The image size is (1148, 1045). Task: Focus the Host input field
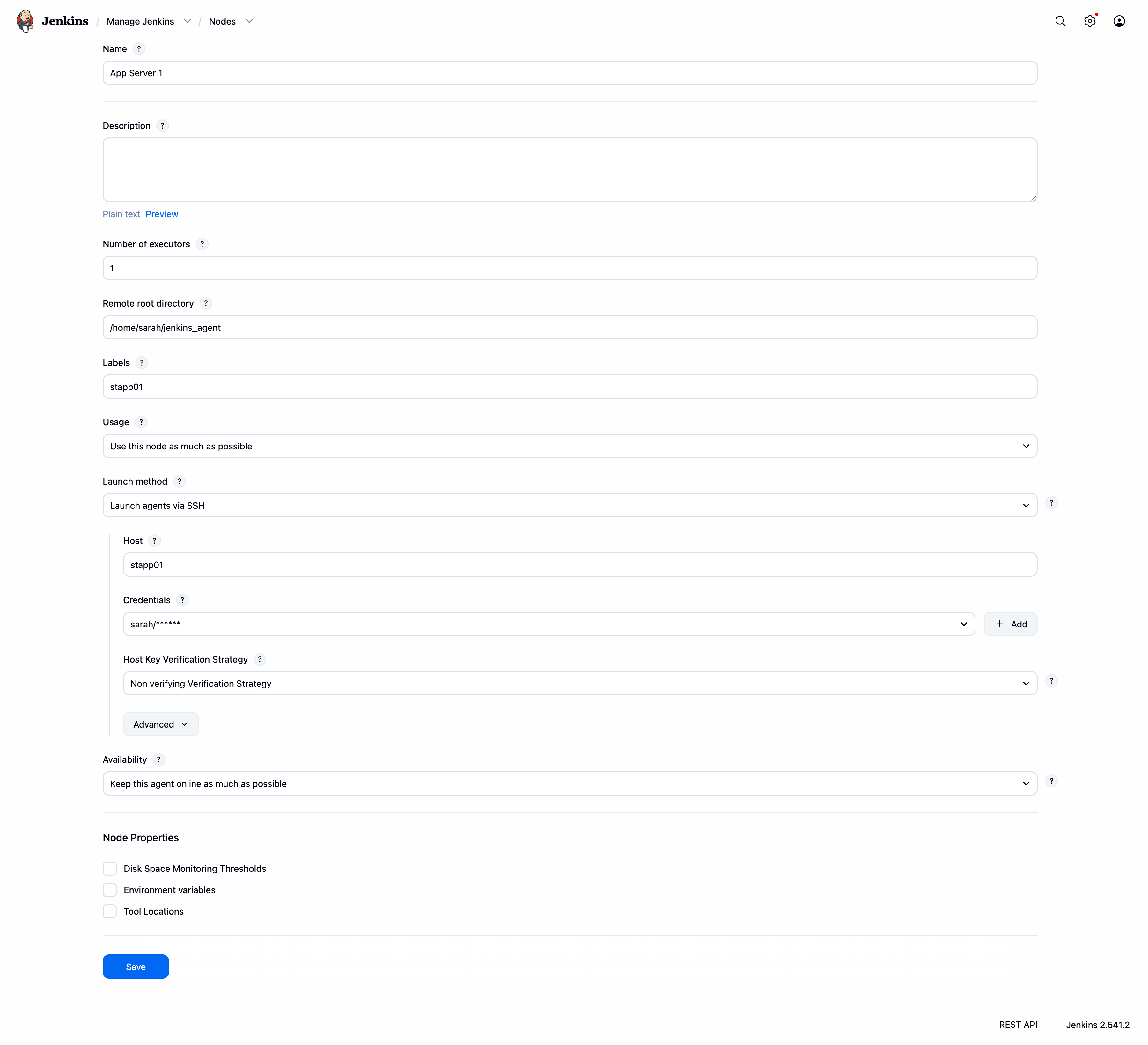point(580,565)
